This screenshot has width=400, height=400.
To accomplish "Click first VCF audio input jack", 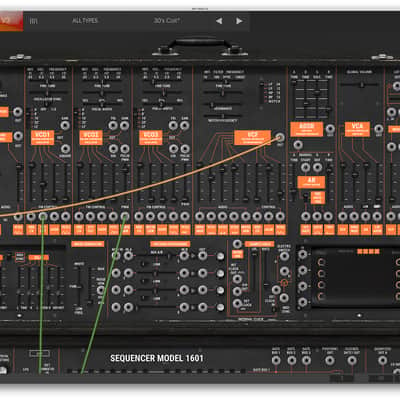I will 199,217.
